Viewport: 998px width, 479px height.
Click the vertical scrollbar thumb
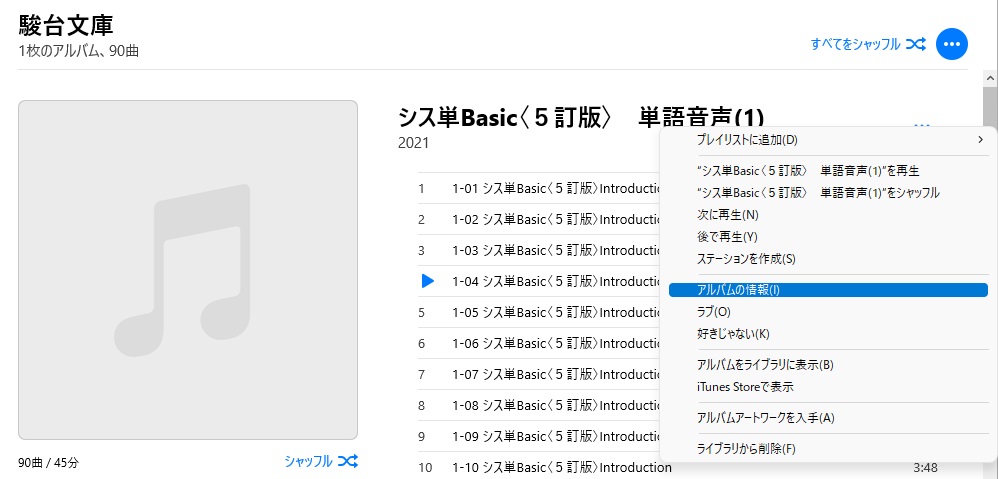990,108
